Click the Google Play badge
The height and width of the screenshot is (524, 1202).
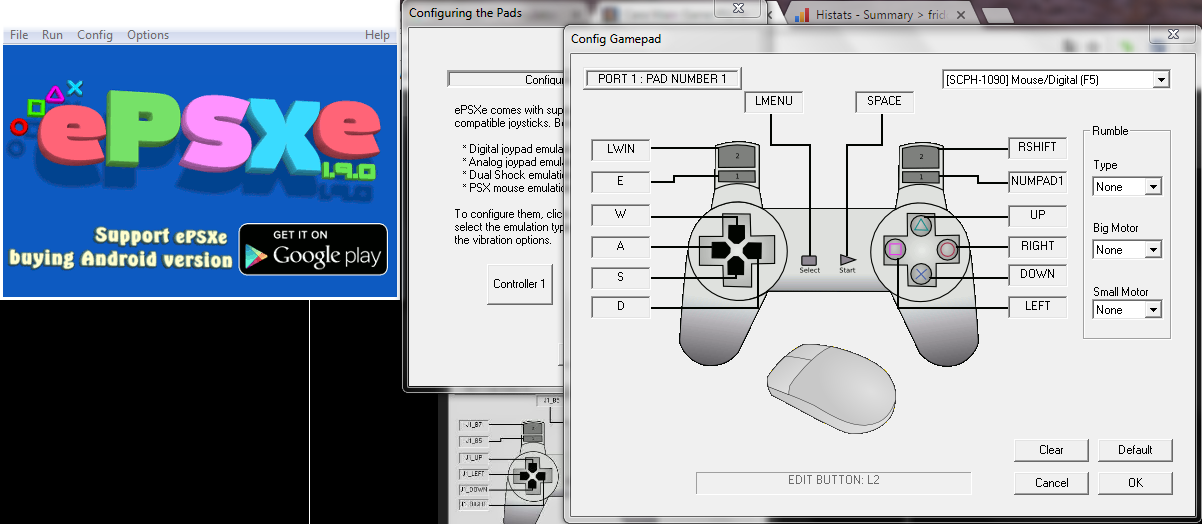[x=313, y=249]
